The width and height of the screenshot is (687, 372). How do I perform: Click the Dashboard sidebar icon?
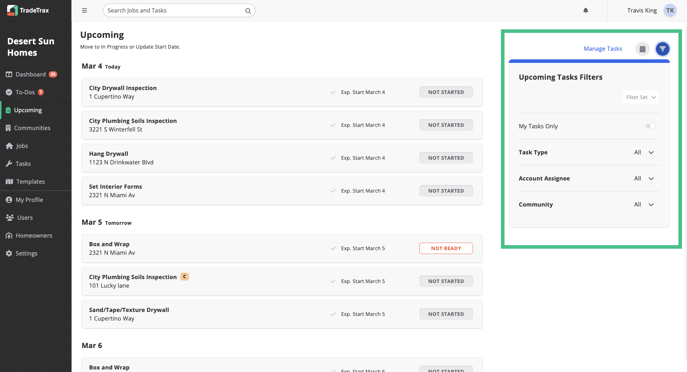9,74
